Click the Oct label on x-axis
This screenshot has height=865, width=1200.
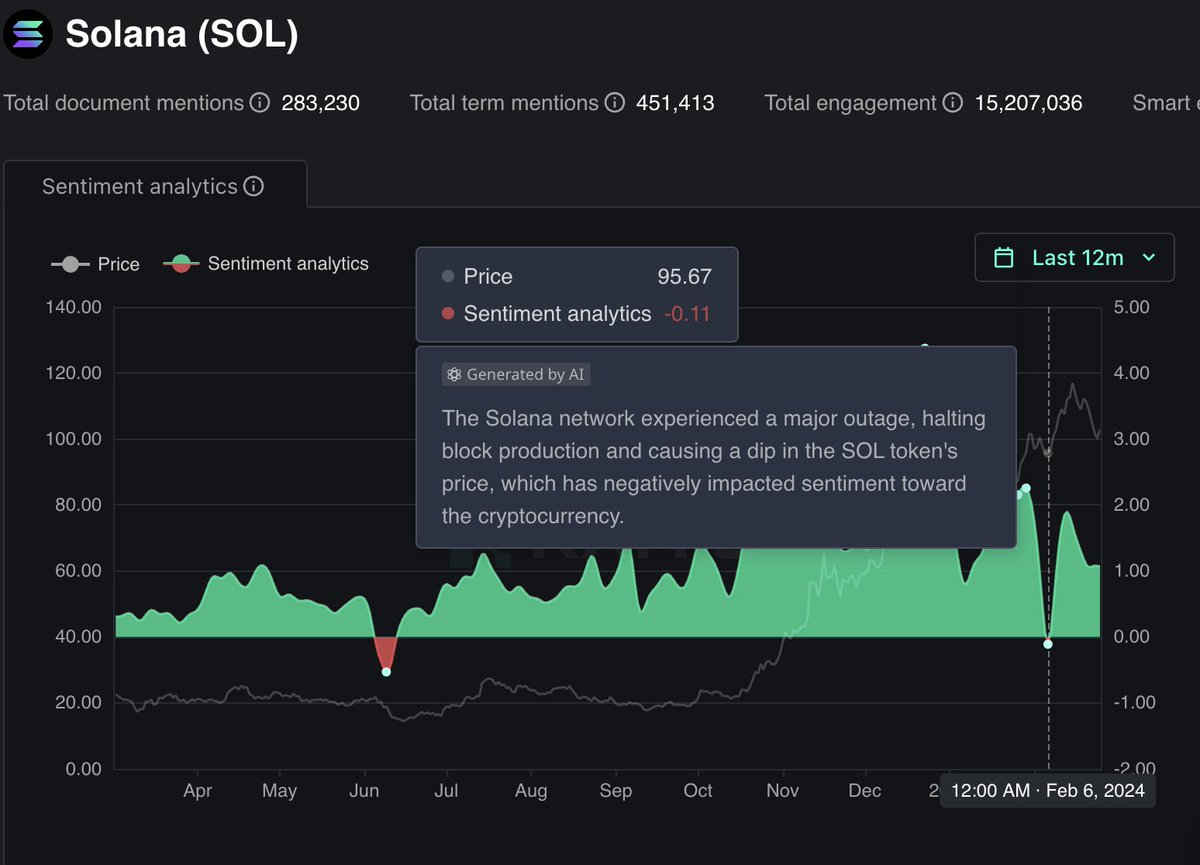pos(698,791)
